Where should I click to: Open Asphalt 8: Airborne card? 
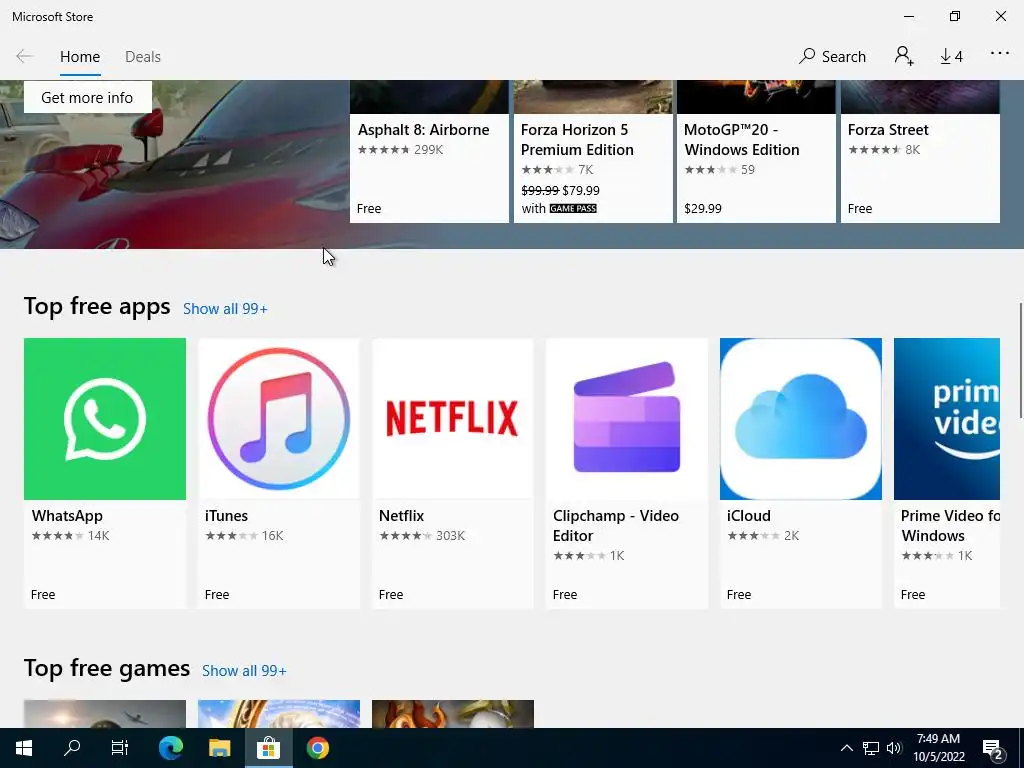(429, 152)
